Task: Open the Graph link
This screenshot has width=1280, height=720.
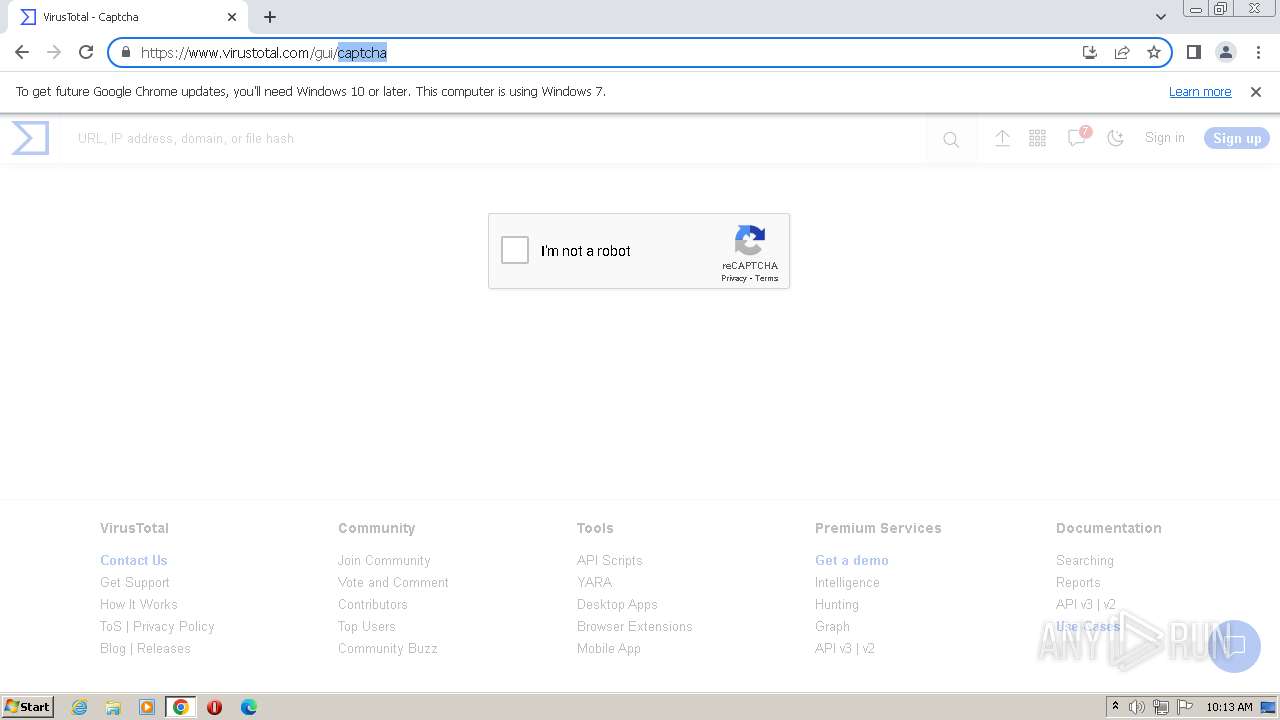Action: 832,626
